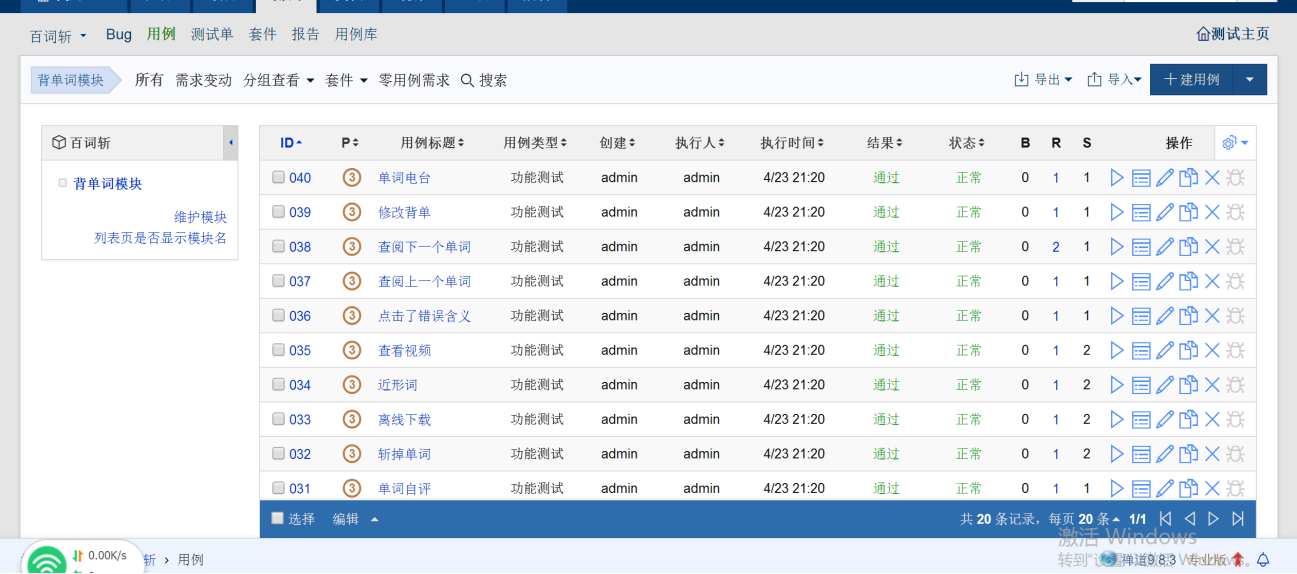Run test case 035 查看视频

1117,350
